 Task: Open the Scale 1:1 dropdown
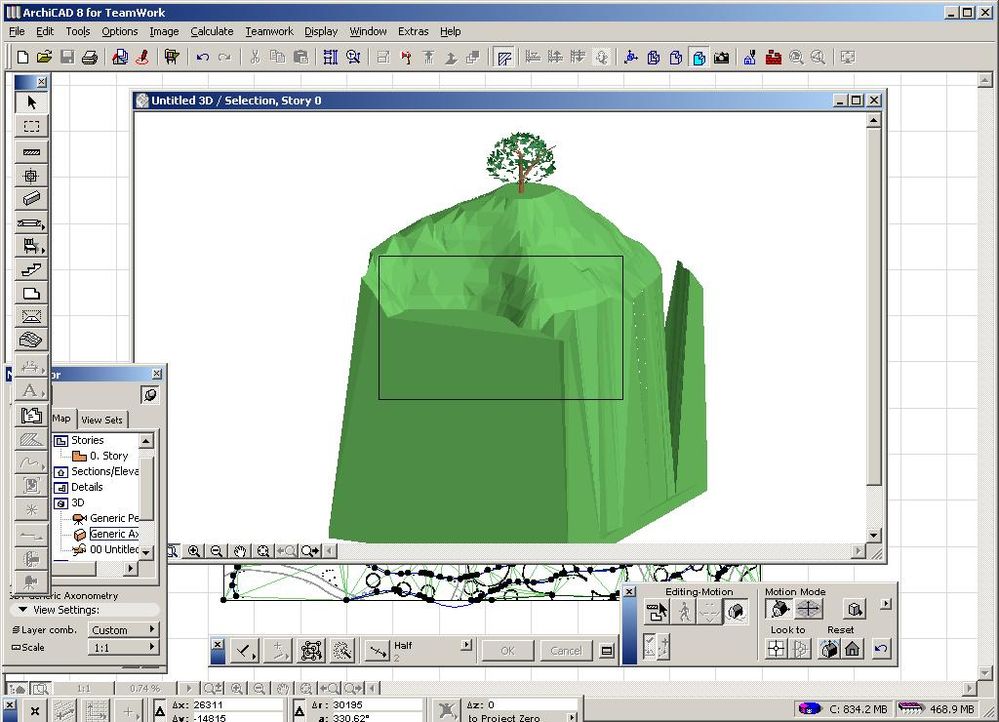click(x=123, y=647)
